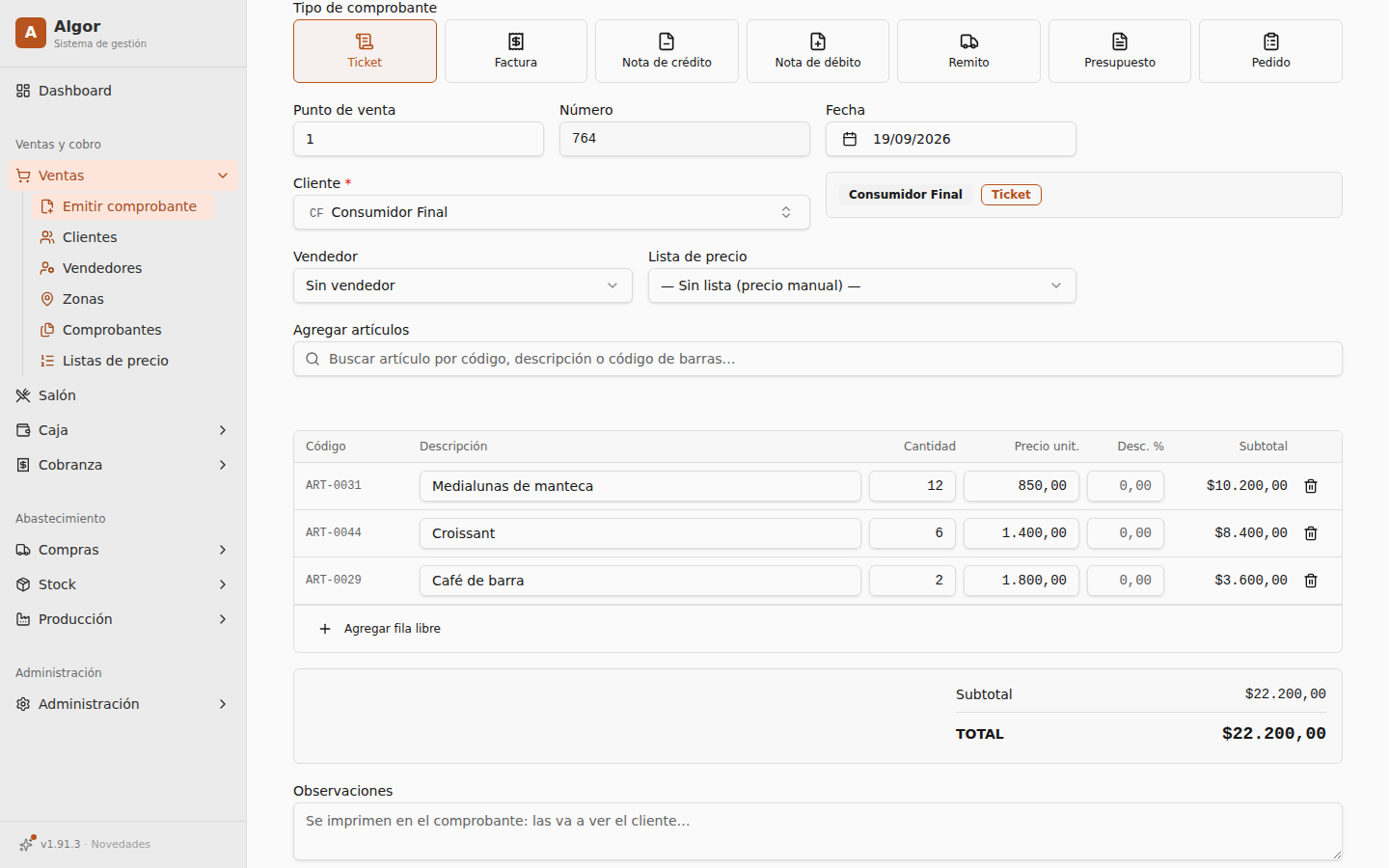The image size is (1389, 868).
Task: Edit Cantidad for Medialunas de manteca
Action: [912, 486]
